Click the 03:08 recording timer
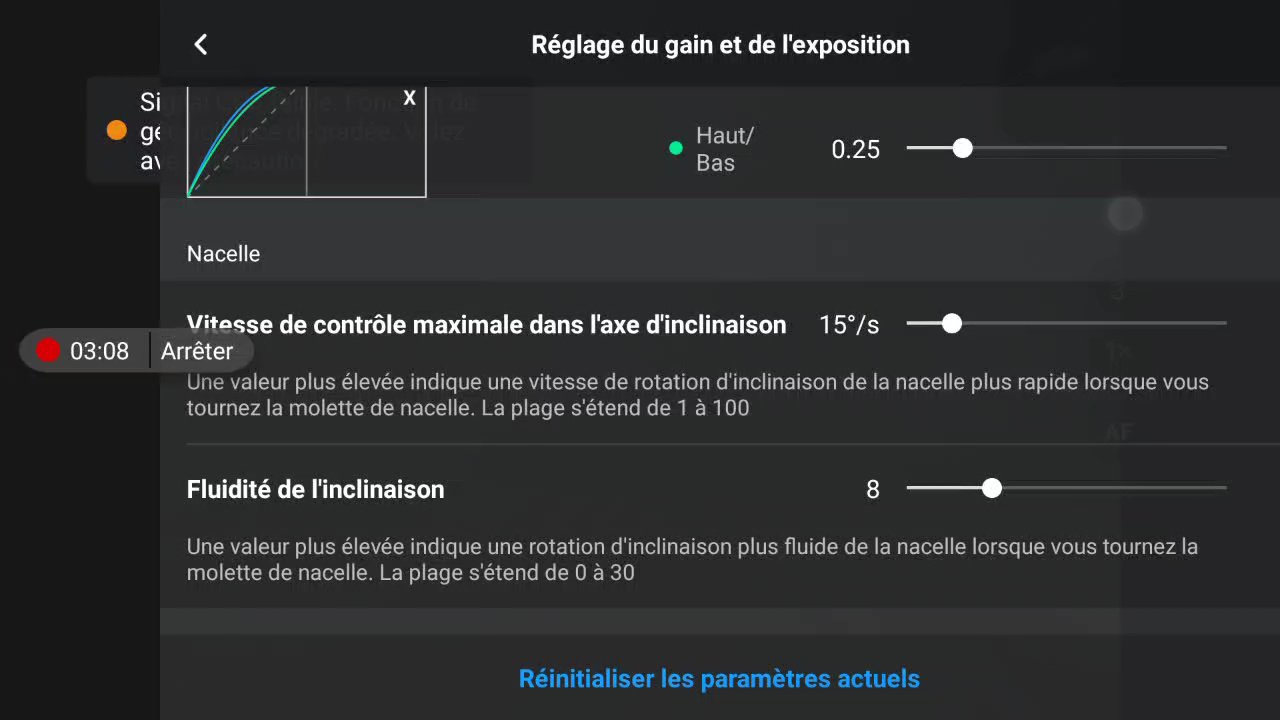Screen dimensions: 1280x720 tap(99, 351)
